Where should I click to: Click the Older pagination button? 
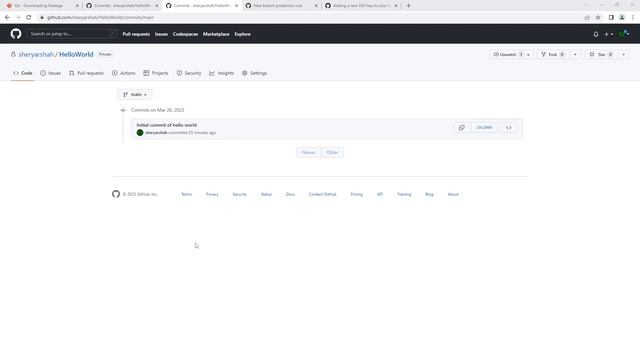click(332, 152)
